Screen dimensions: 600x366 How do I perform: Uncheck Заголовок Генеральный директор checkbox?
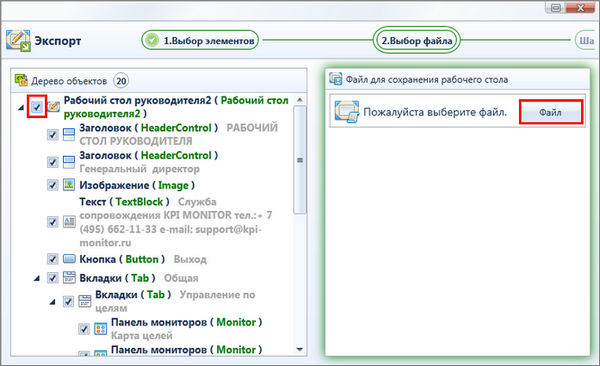pos(52,162)
